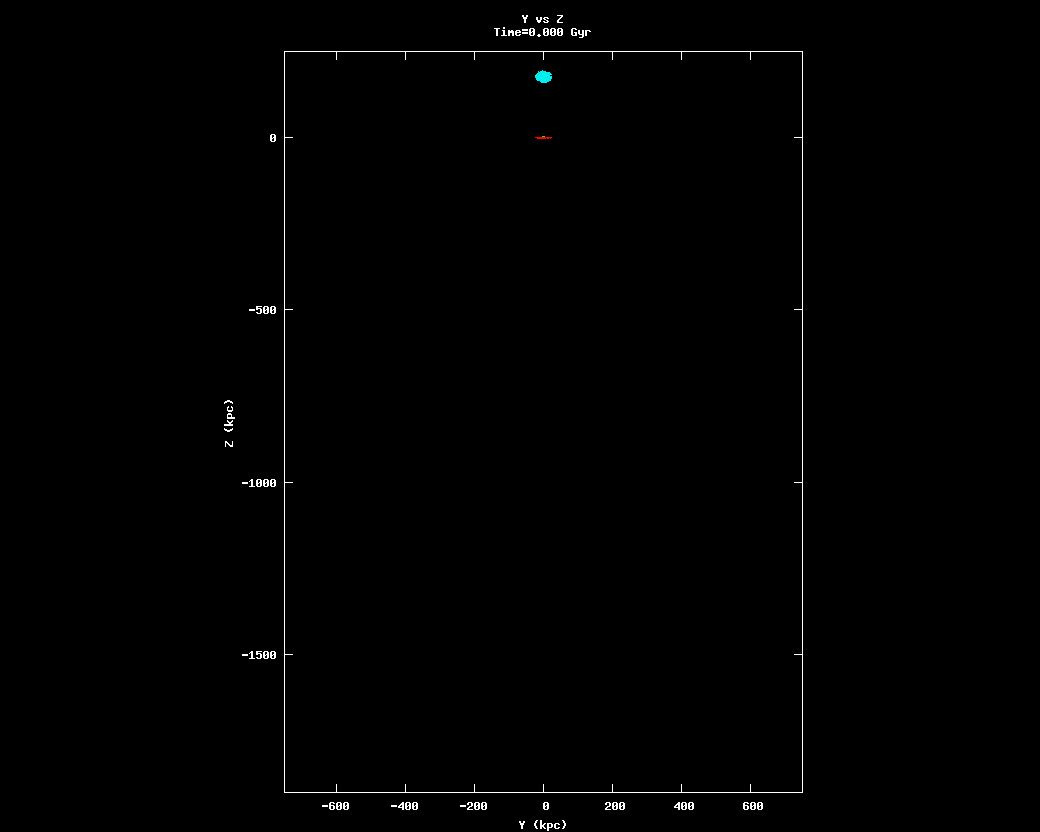Click the 600 tick label on Y axis

pyautogui.click(x=752, y=806)
